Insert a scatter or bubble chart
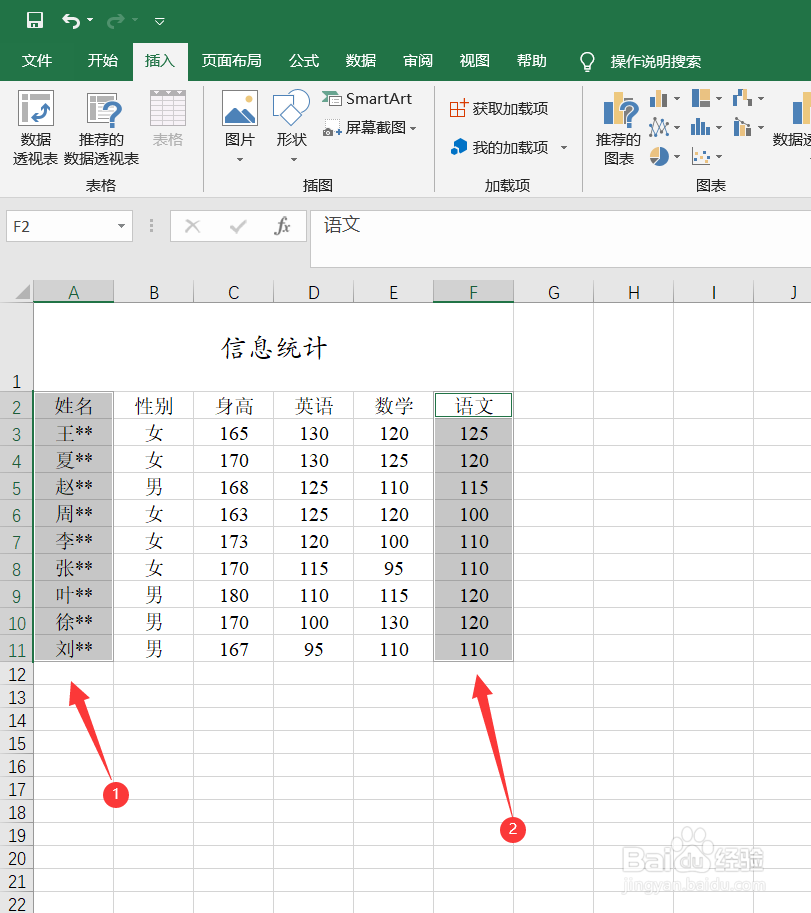The image size is (811, 913). pyautogui.click(x=701, y=156)
